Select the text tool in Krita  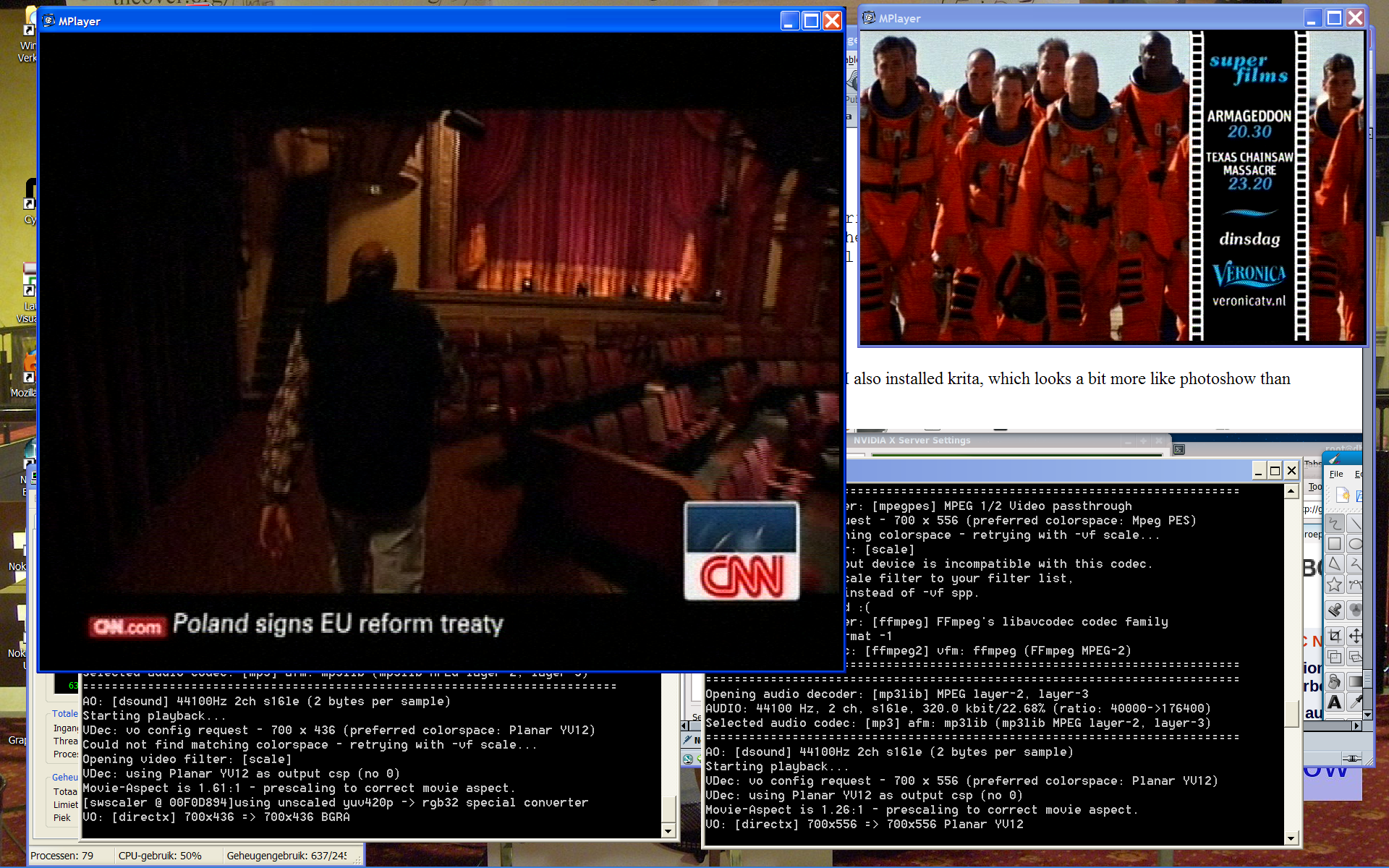click(1335, 702)
